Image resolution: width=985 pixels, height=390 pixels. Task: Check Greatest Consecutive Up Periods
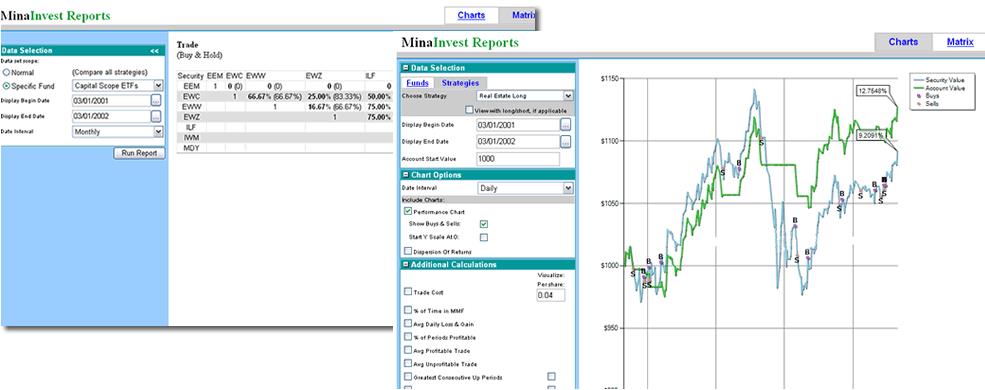pos(408,377)
